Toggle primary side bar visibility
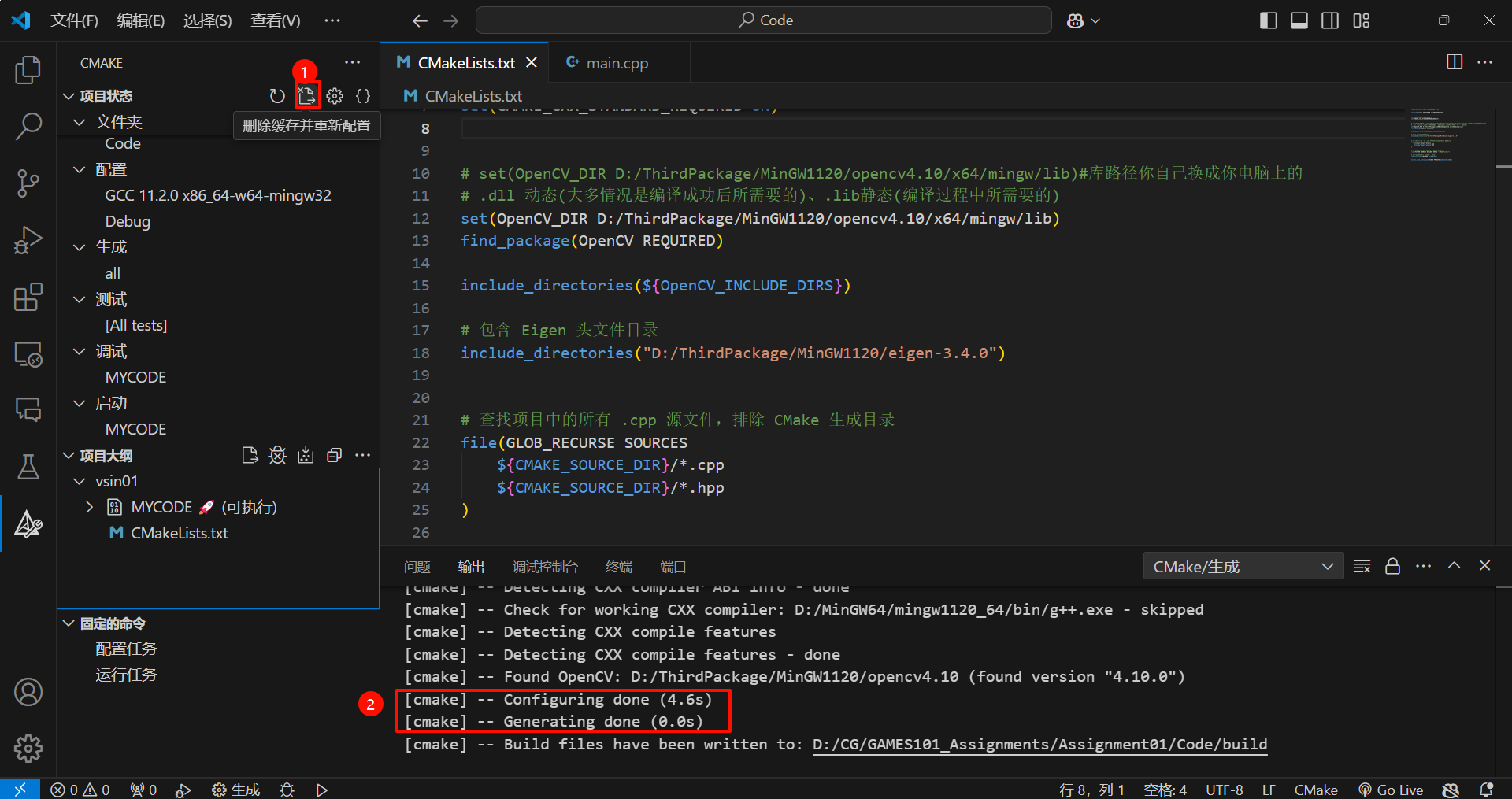Viewport: 1512px width, 799px height. point(1268,20)
